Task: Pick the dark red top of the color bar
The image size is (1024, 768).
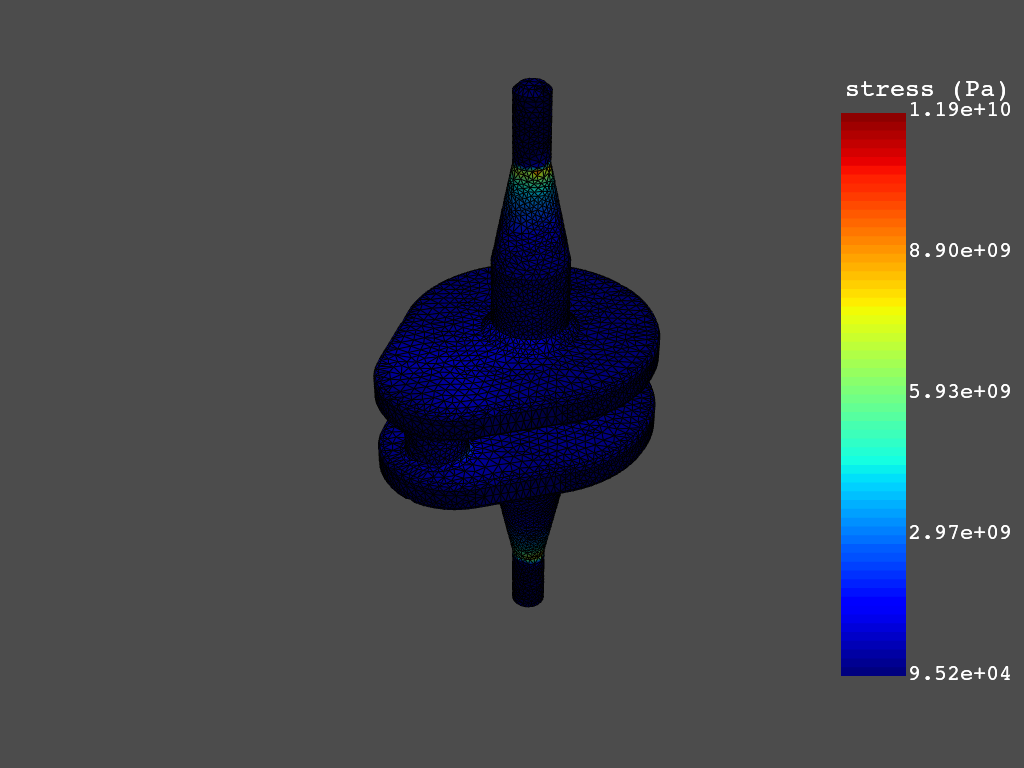Action: click(x=873, y=121)
